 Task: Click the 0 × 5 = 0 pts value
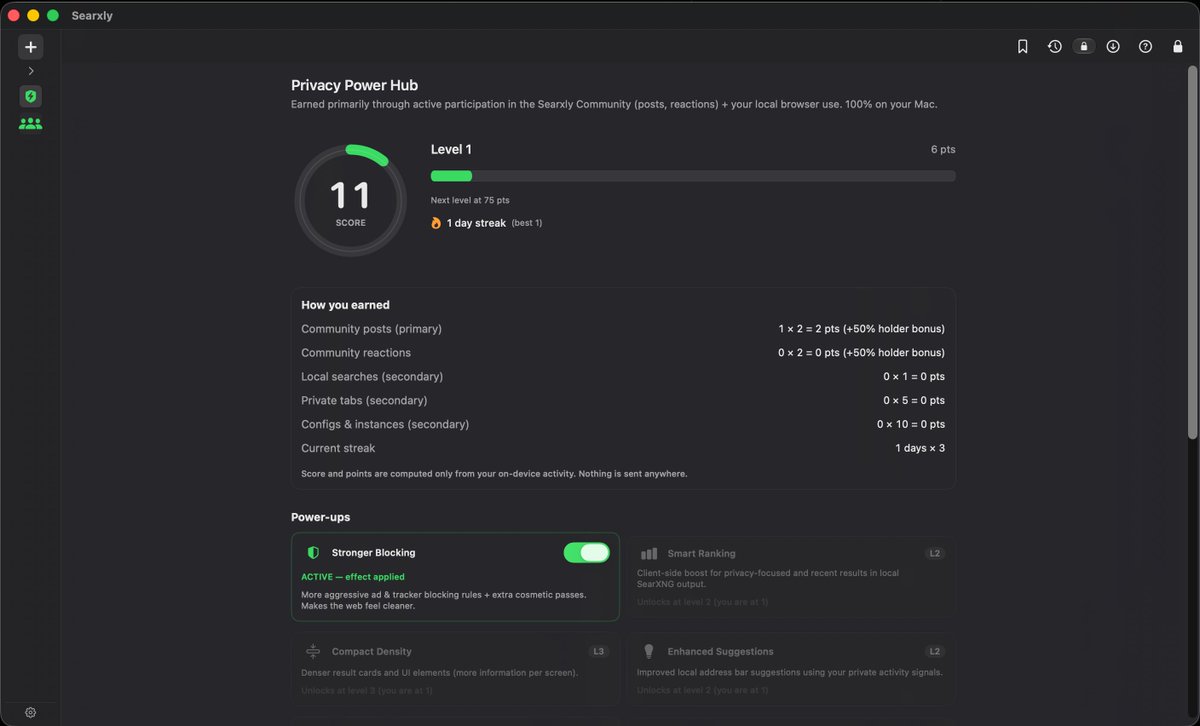coord(914,401)
